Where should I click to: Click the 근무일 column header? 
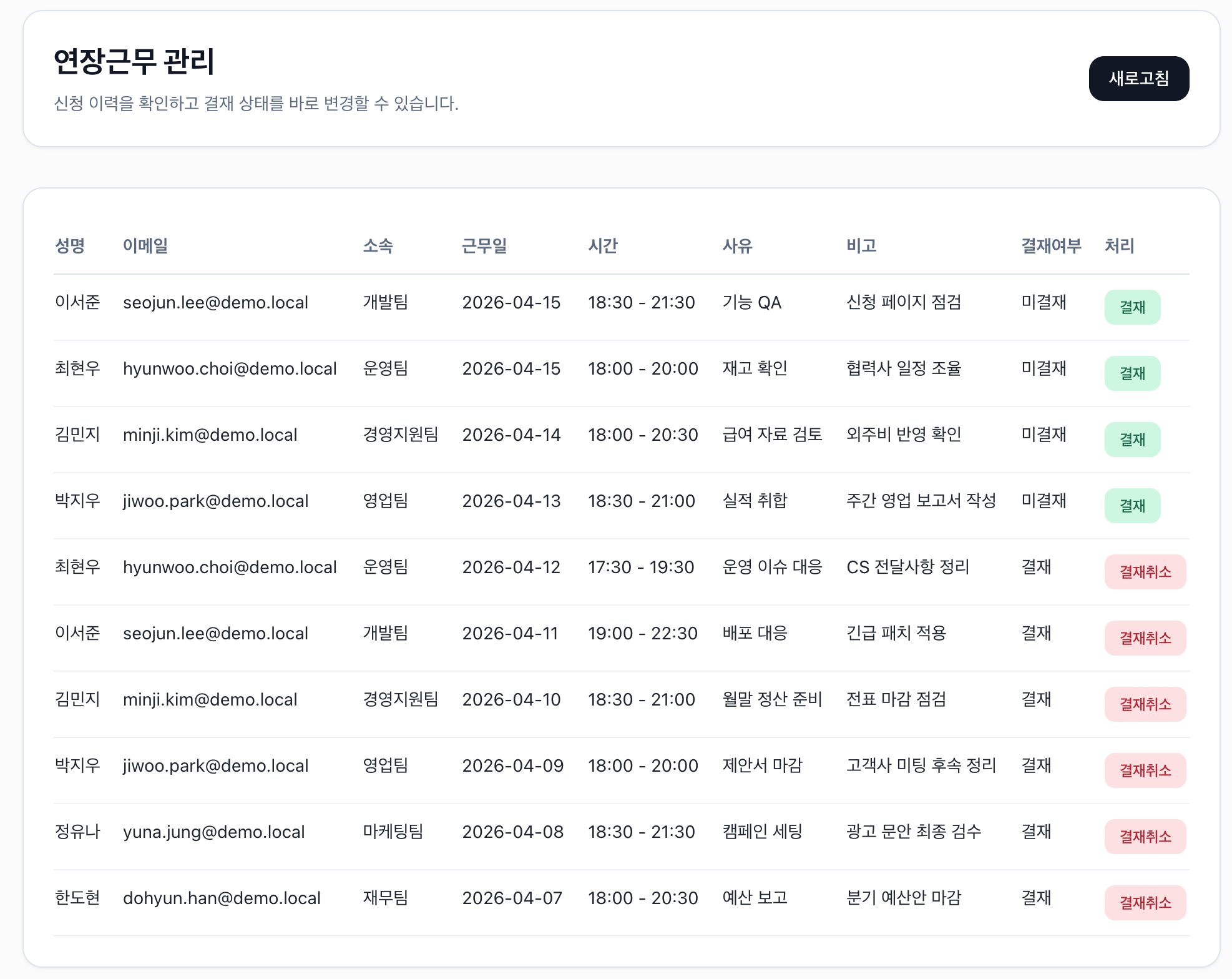point(484,246)
